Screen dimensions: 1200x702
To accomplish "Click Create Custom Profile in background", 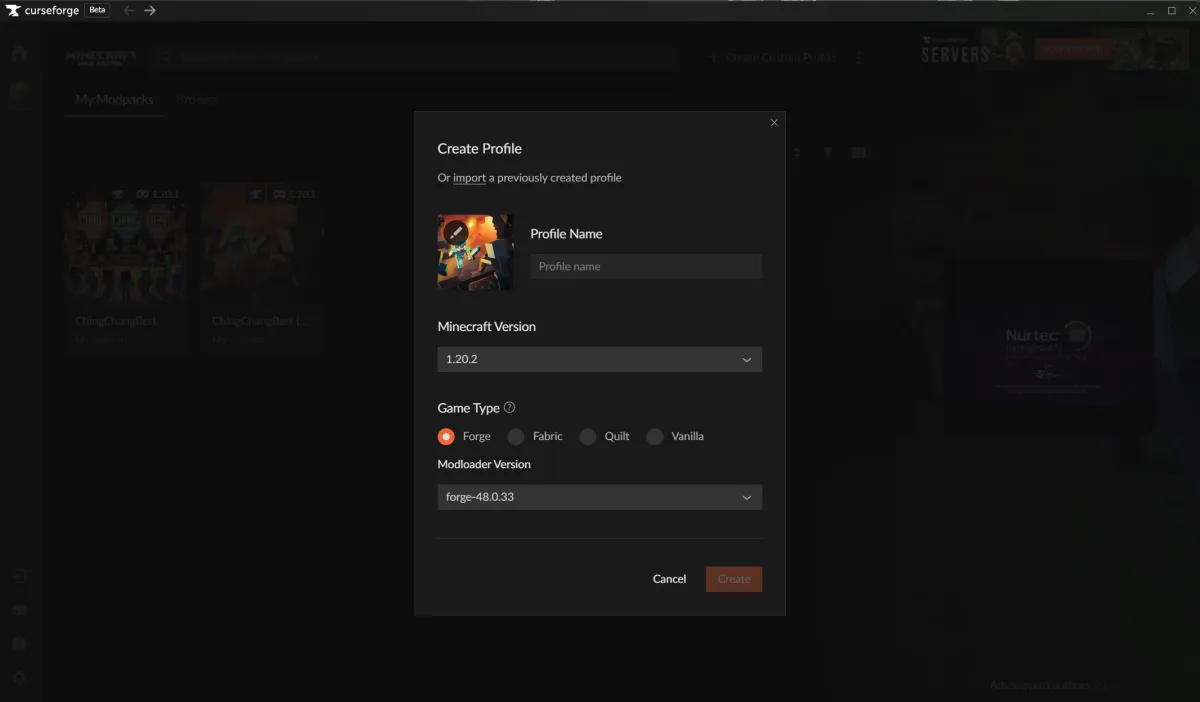I will (771, 58).
